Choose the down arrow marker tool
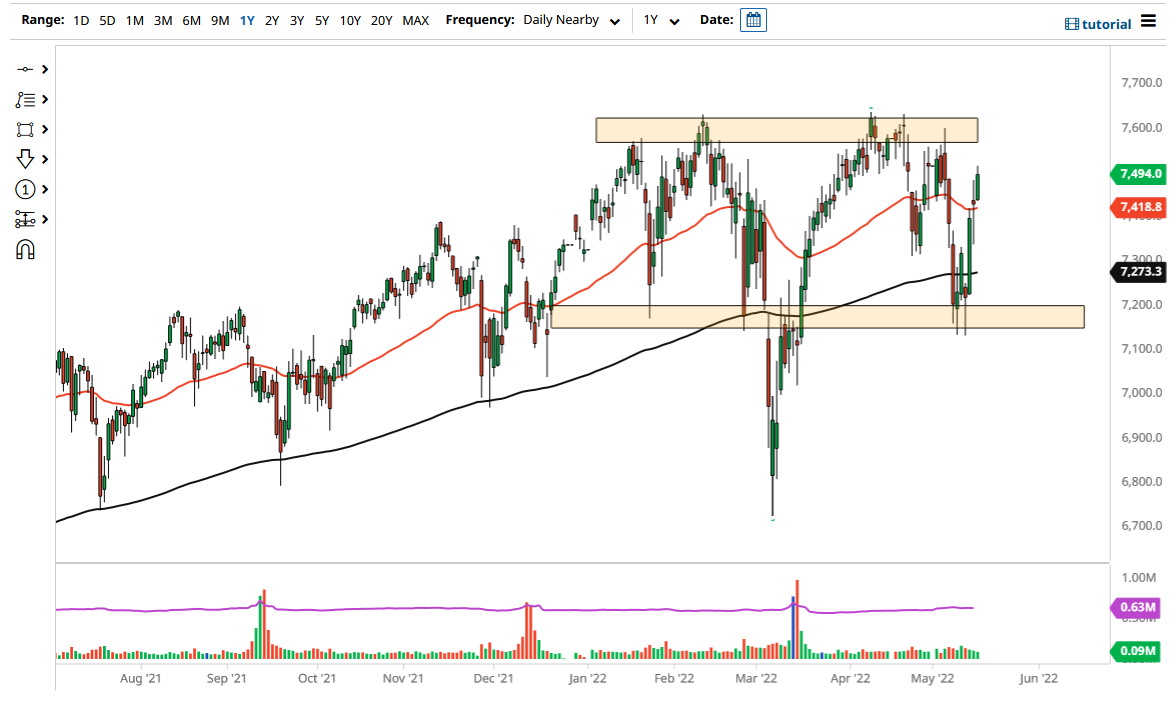 point(25,159)
